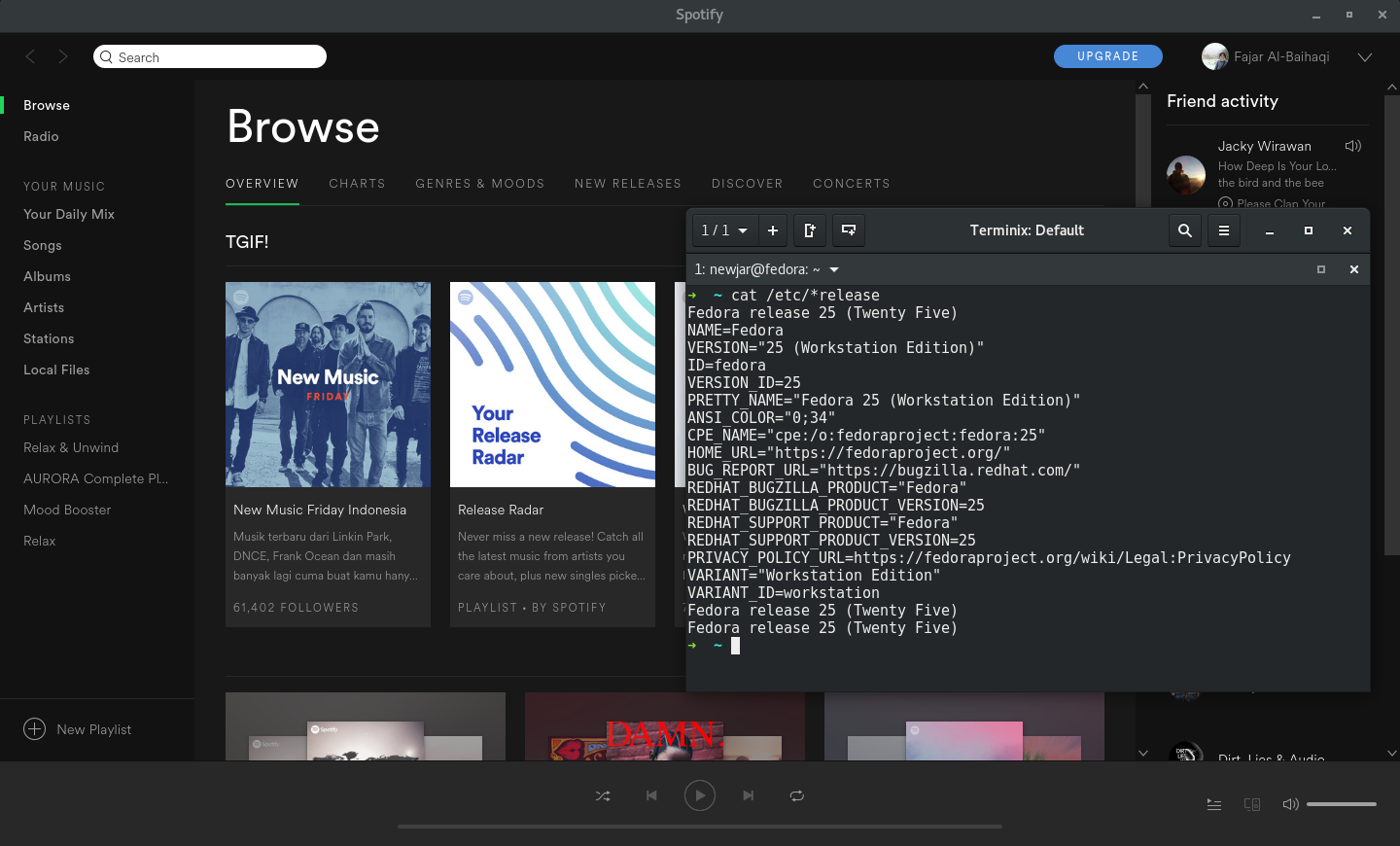This screenshot has width=1400, height=846.
Task: Open the Mood Booster playlist
Action: 67,510
